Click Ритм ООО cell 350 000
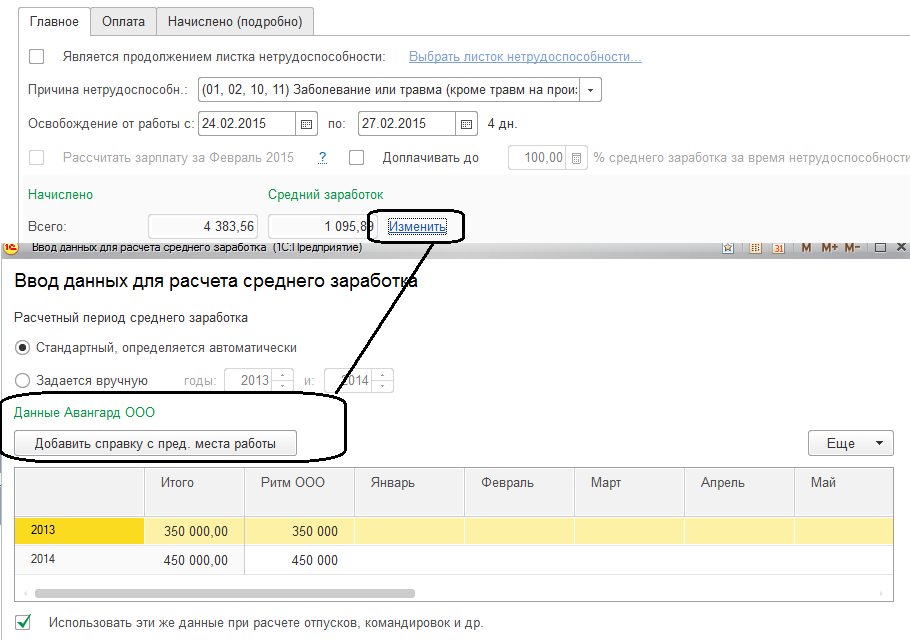 point(299,531)
